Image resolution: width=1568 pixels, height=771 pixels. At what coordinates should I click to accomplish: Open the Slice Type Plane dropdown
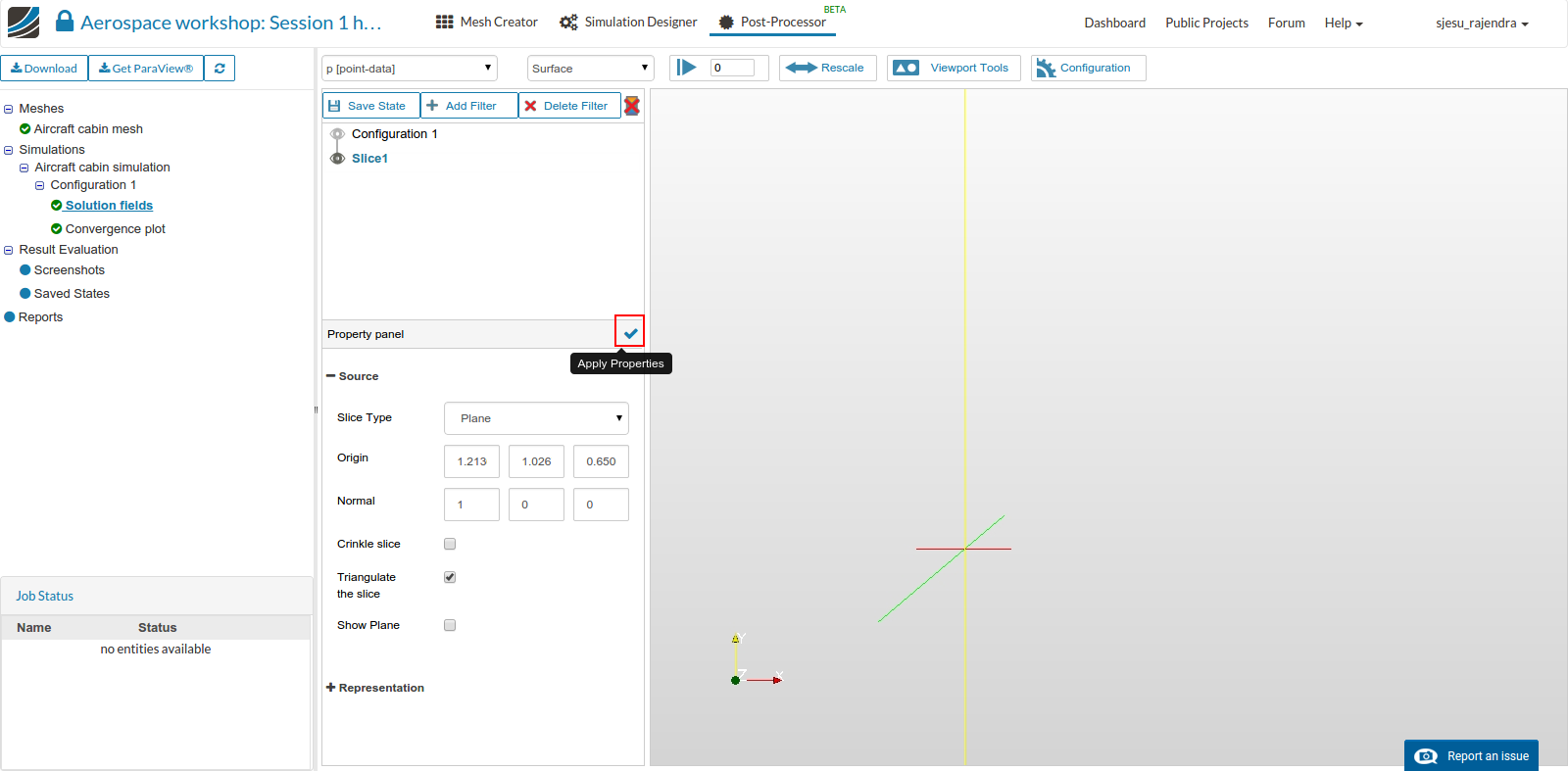pyautogui.click(x=536, y=418)
